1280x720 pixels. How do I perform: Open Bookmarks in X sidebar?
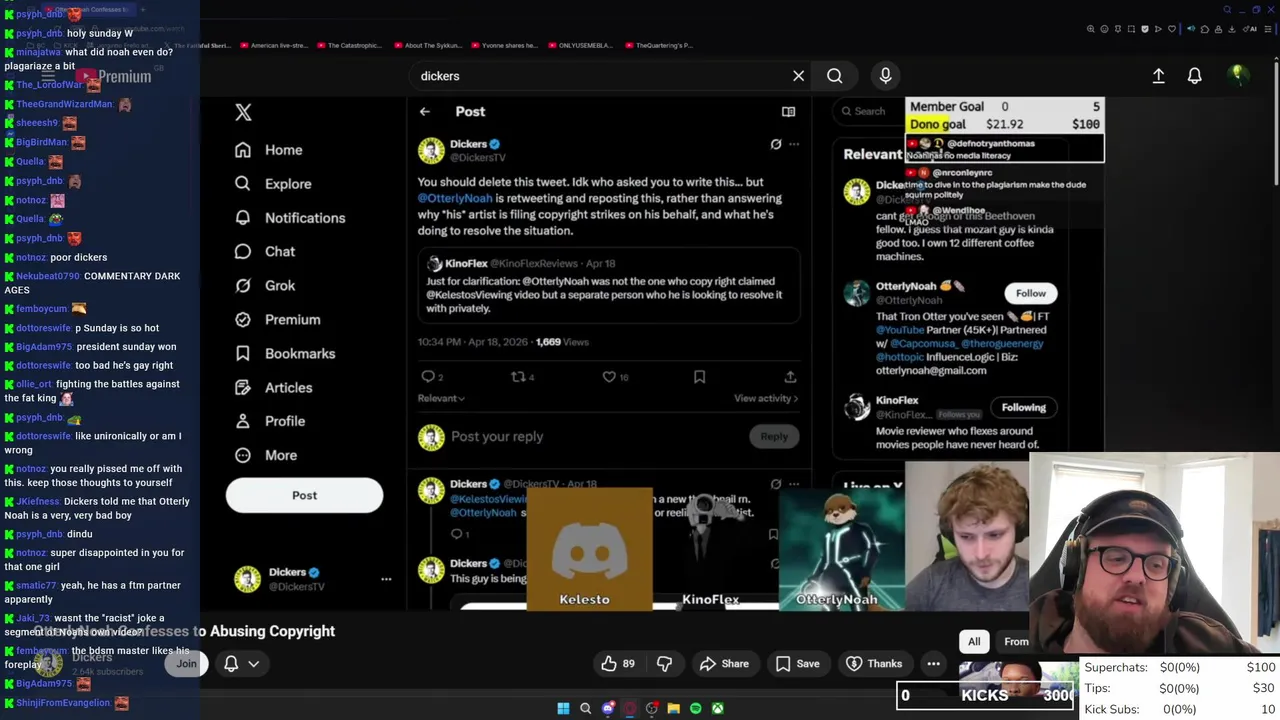pyautogui.click(x=285, y=354)
